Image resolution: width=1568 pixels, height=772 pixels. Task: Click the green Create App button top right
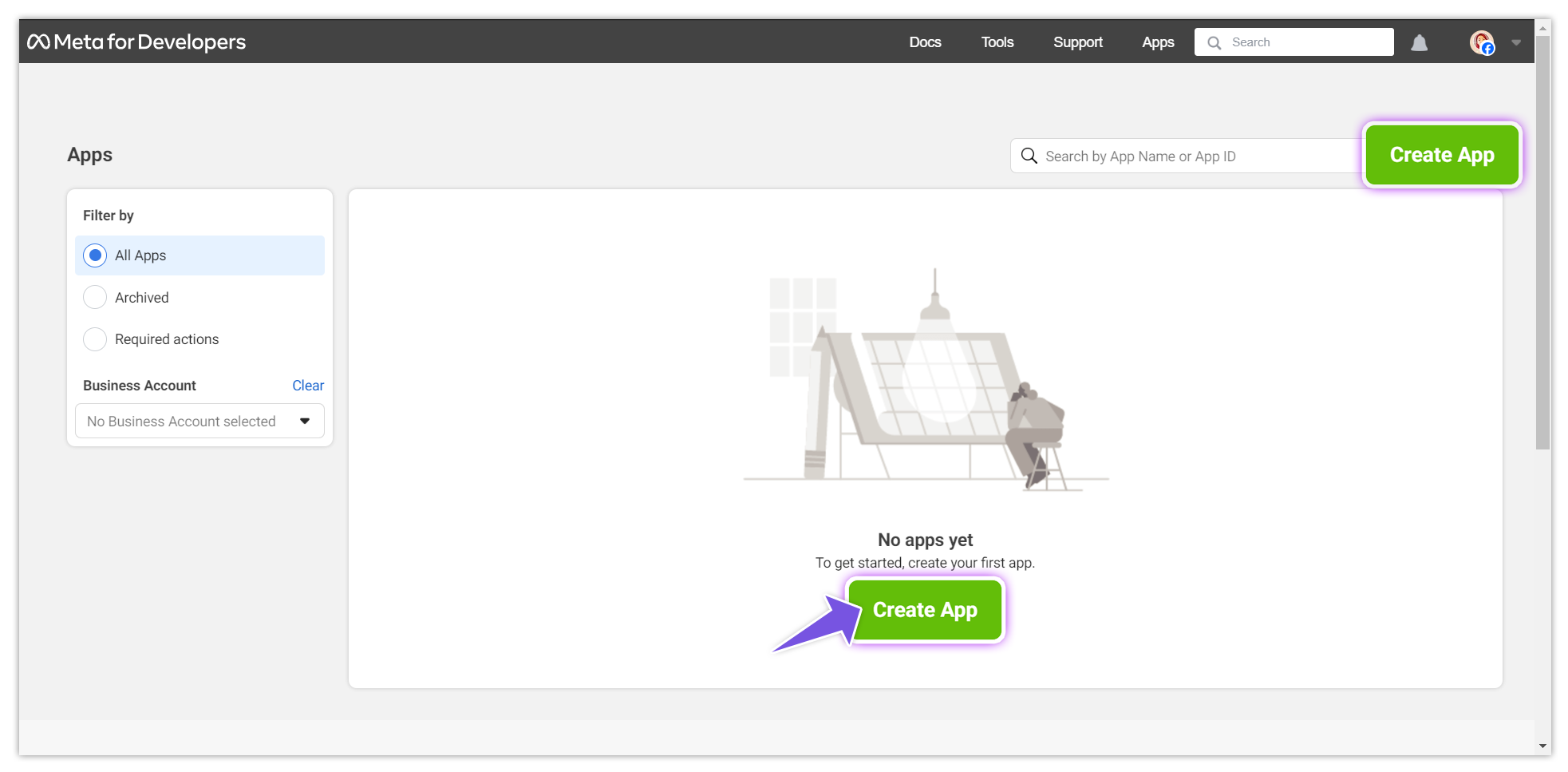click(1441, 155)
